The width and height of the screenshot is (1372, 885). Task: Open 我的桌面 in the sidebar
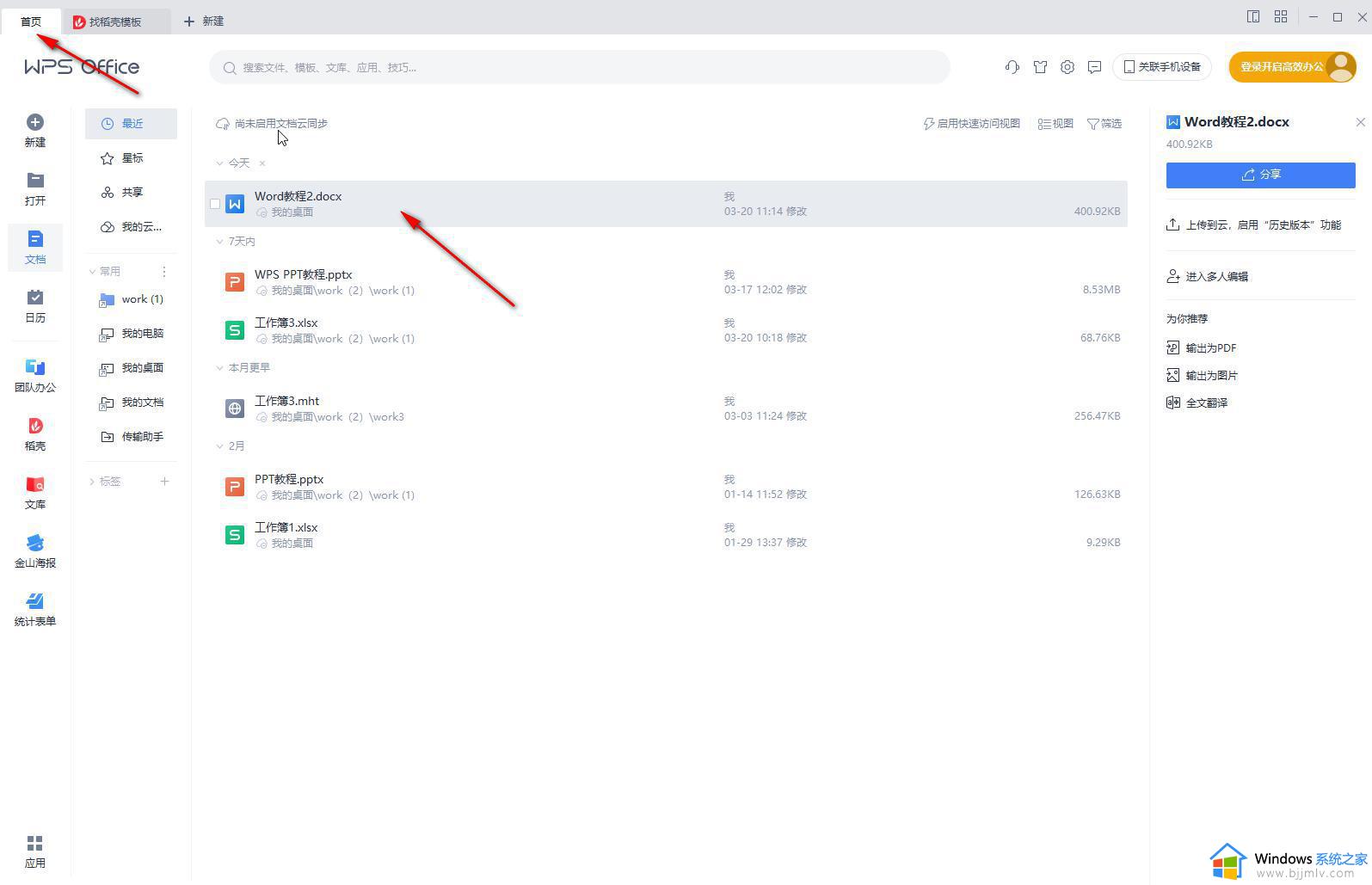tap(131, 368)
